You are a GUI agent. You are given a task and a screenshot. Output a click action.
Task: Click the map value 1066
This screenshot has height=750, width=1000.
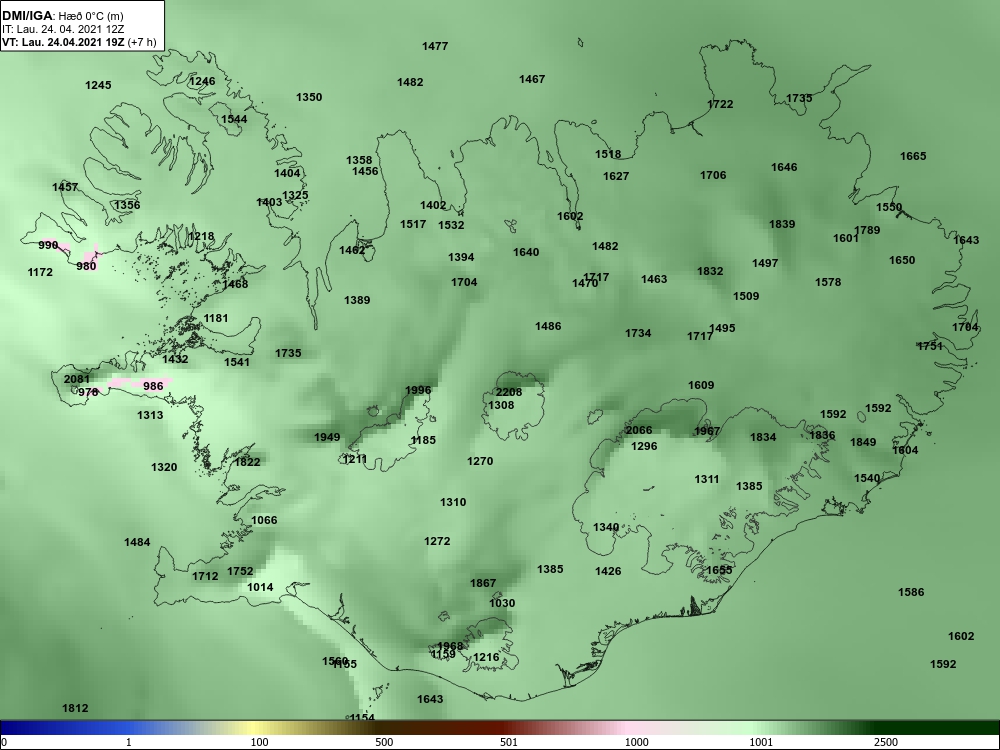264,520
